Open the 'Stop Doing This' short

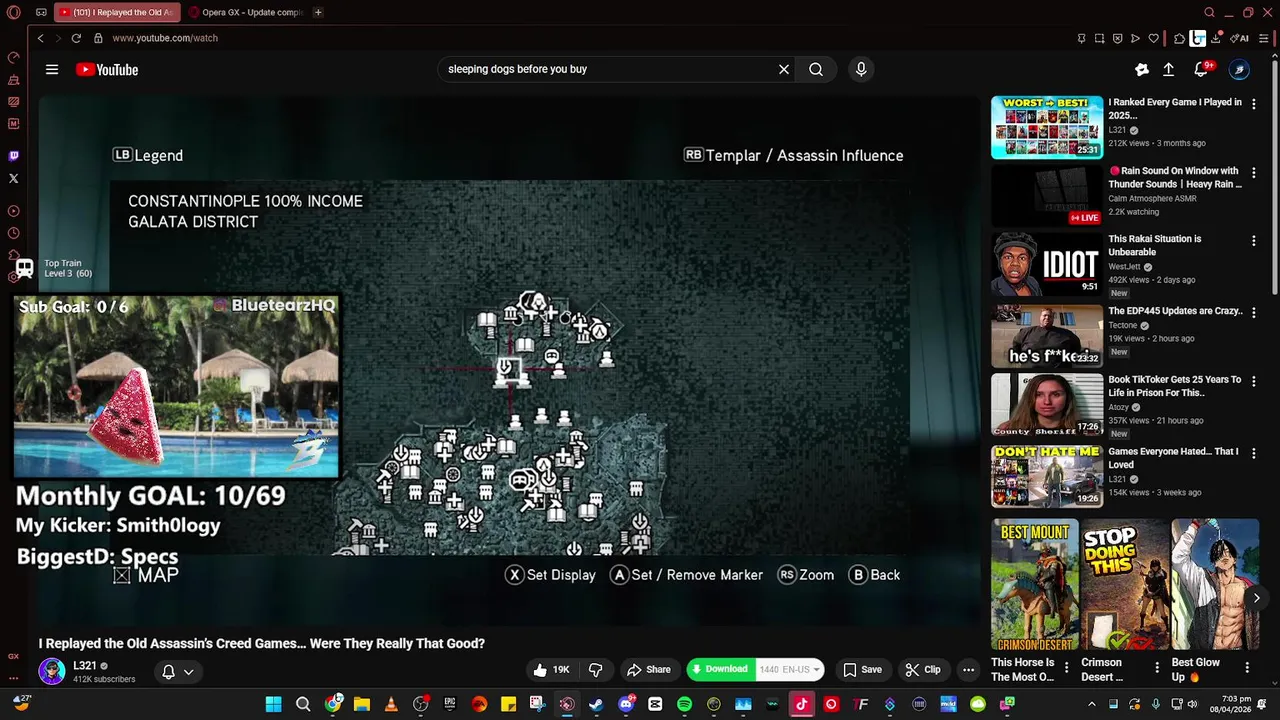(x=1124, y=584)
